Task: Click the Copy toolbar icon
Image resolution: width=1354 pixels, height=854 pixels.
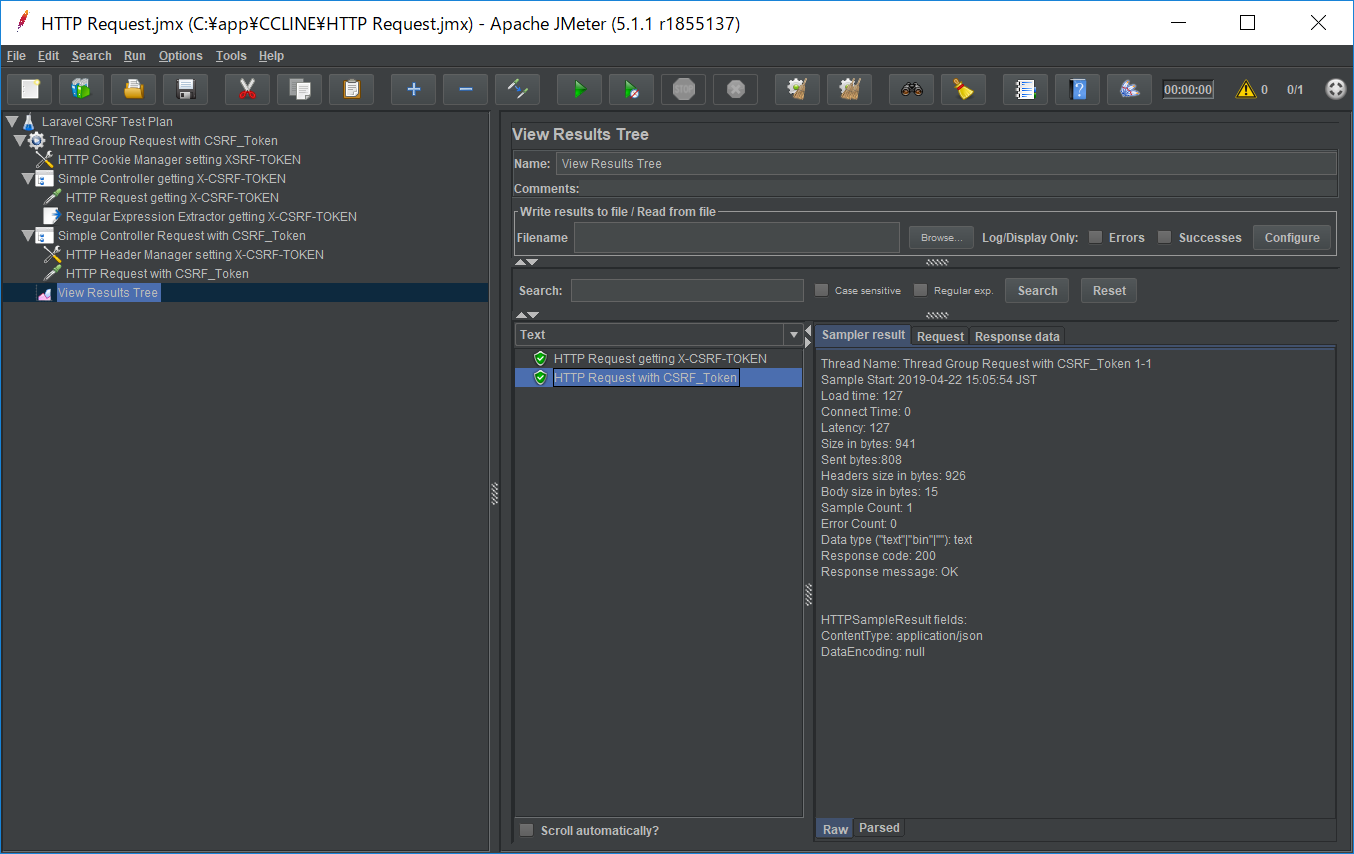Action: (x=299, y=89)
